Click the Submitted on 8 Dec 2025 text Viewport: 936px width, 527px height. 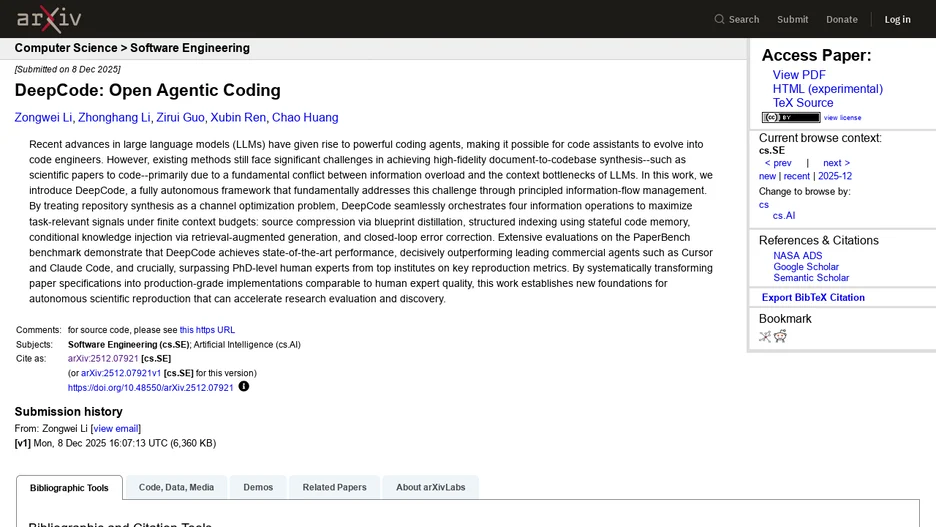point(67,69)
